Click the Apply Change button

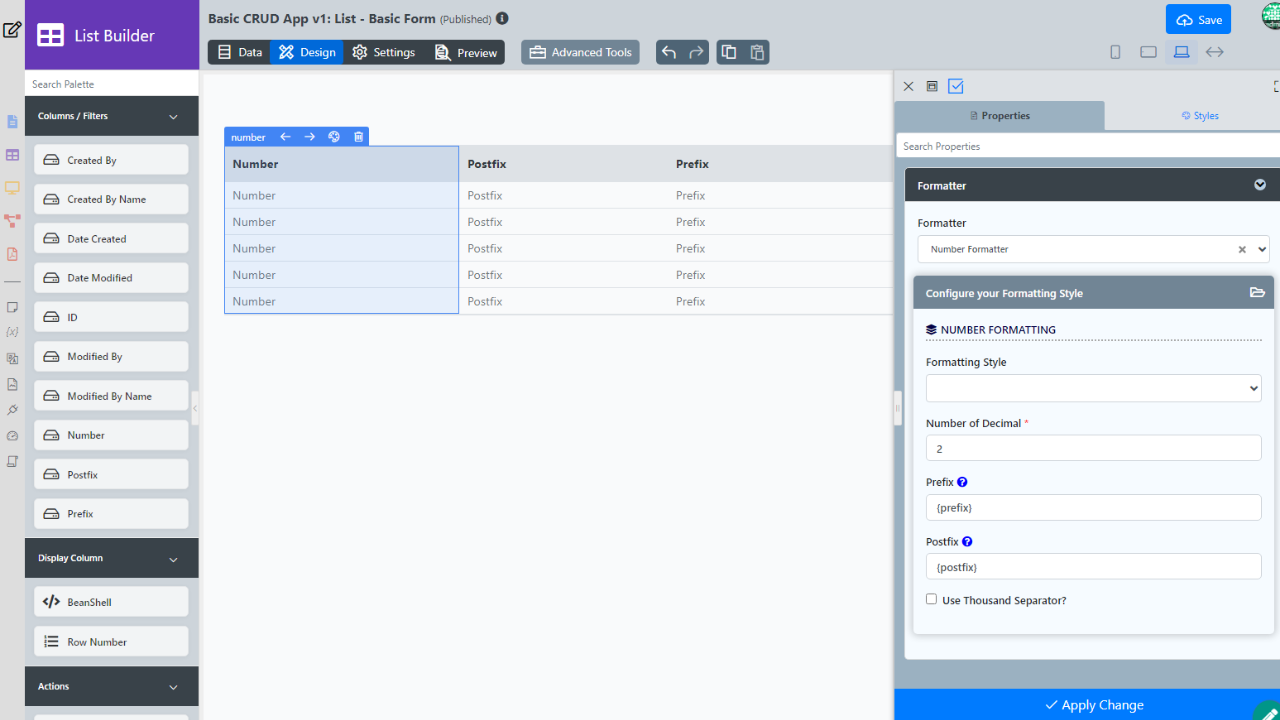(1093, 705)
